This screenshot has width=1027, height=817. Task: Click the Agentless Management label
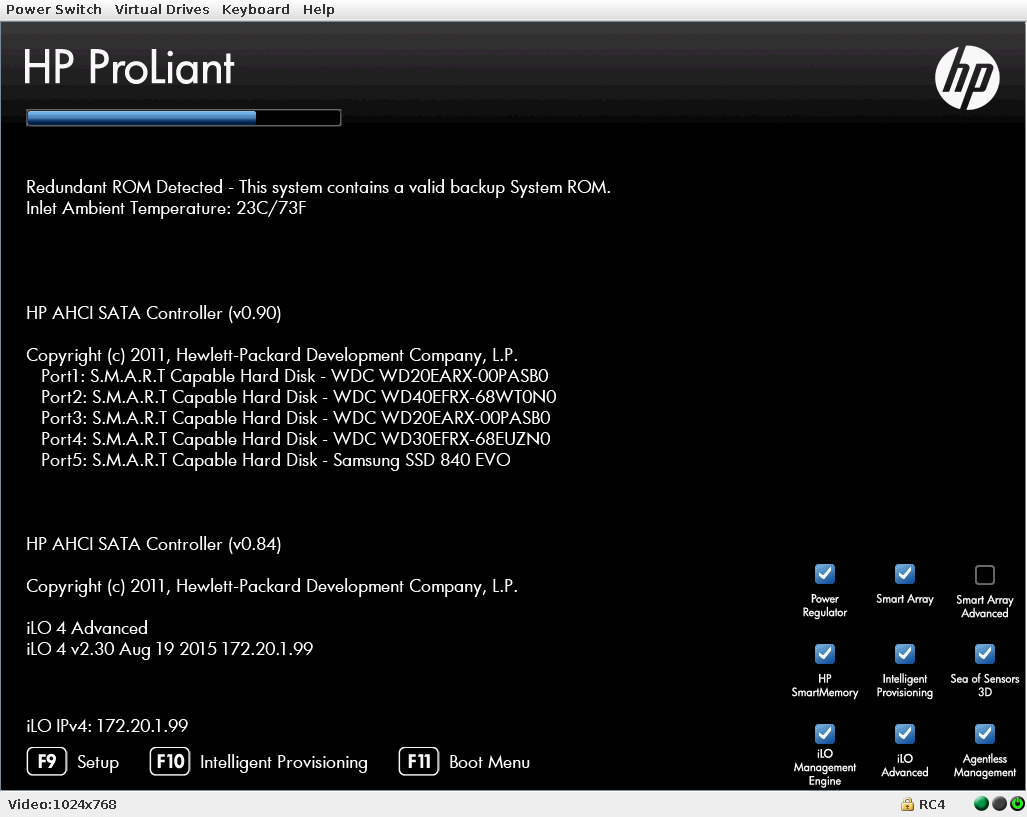click(x=984, y=766)
